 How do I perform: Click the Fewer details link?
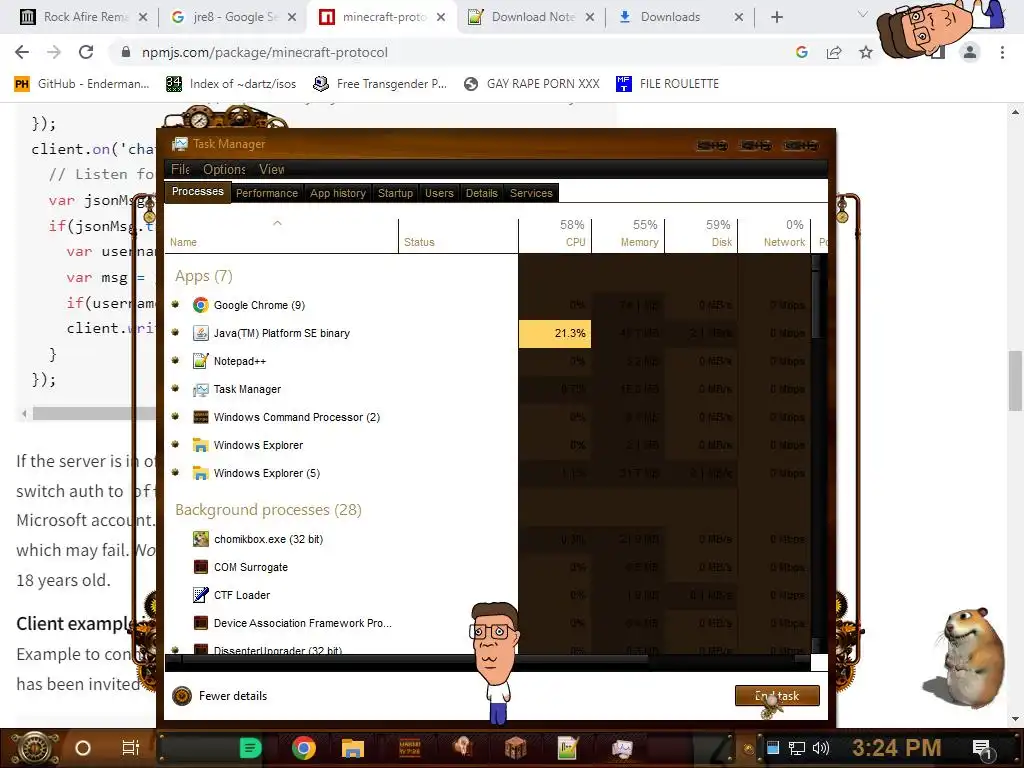click(x=232, y=696)
